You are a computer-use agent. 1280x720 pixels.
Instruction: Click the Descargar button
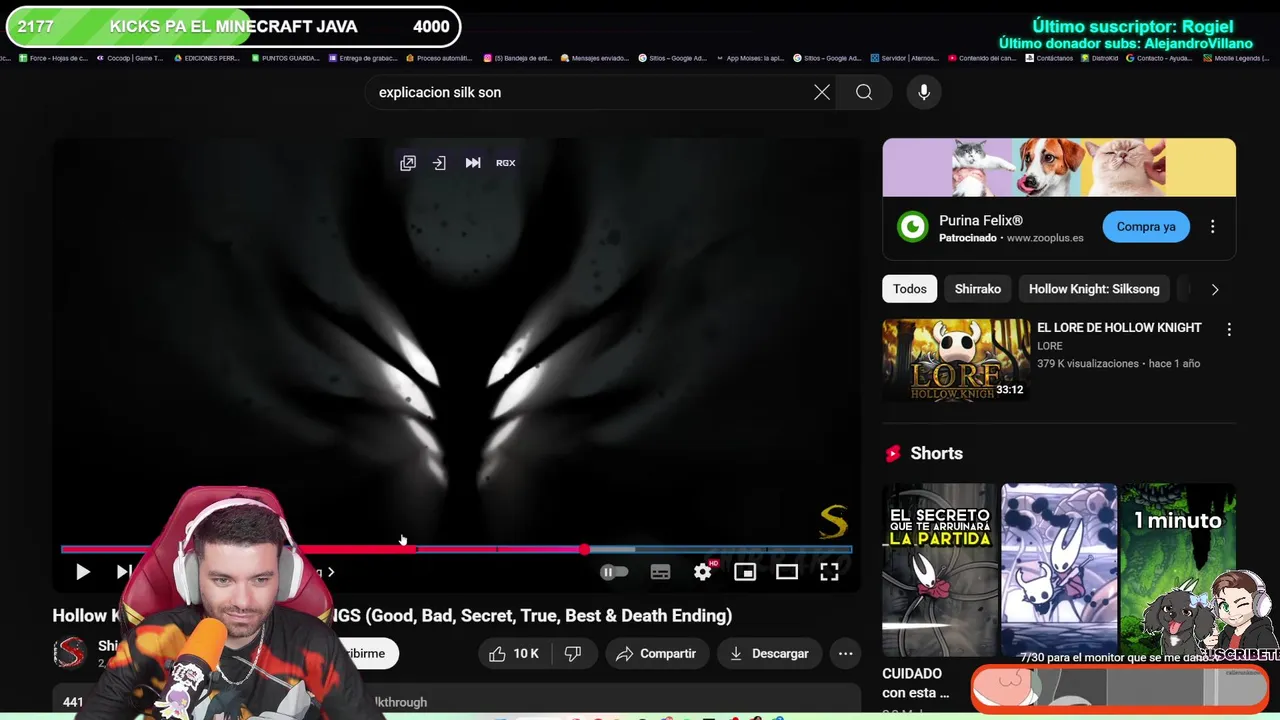point(769,654)
